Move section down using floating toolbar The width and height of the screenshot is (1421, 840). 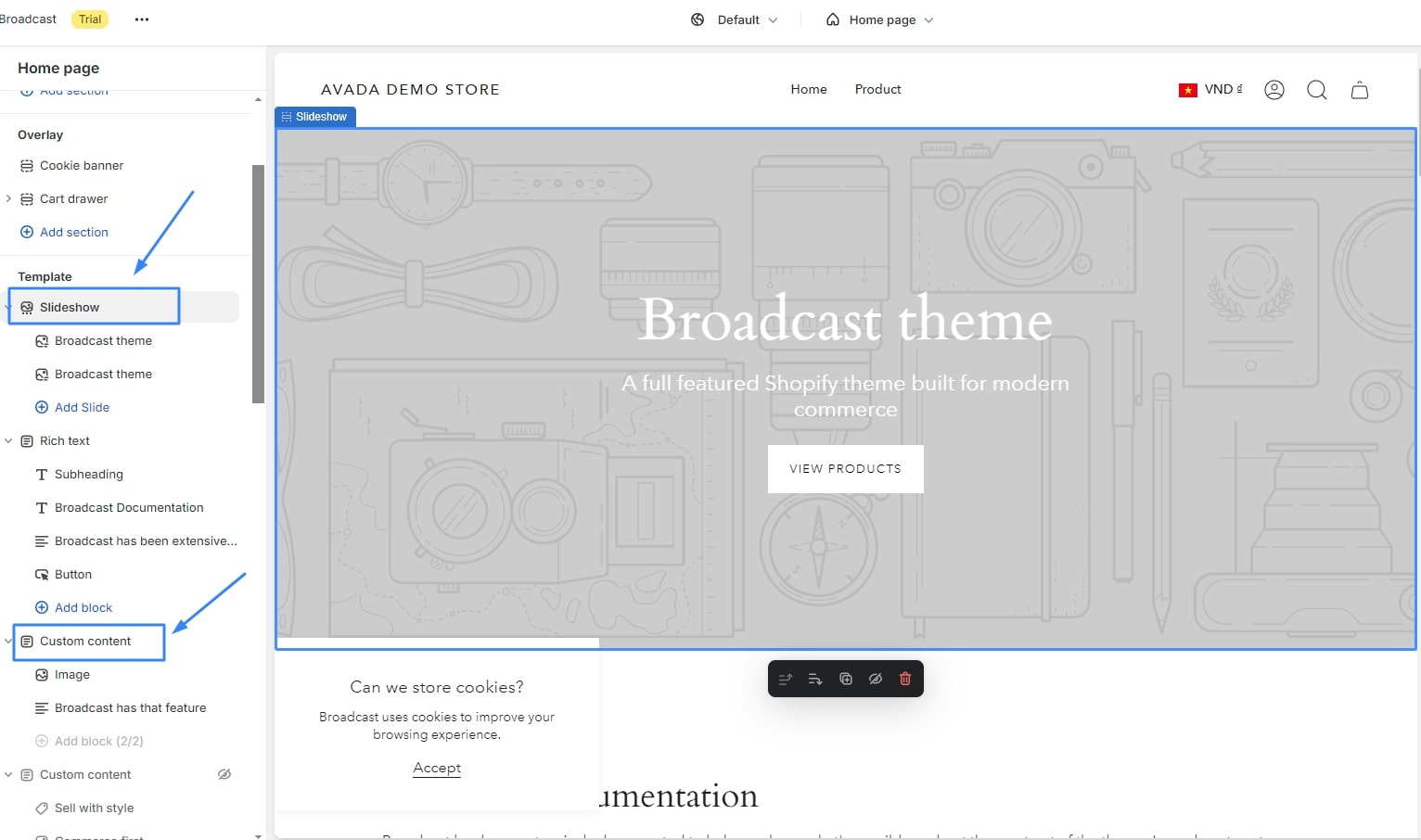click(815, 679)
